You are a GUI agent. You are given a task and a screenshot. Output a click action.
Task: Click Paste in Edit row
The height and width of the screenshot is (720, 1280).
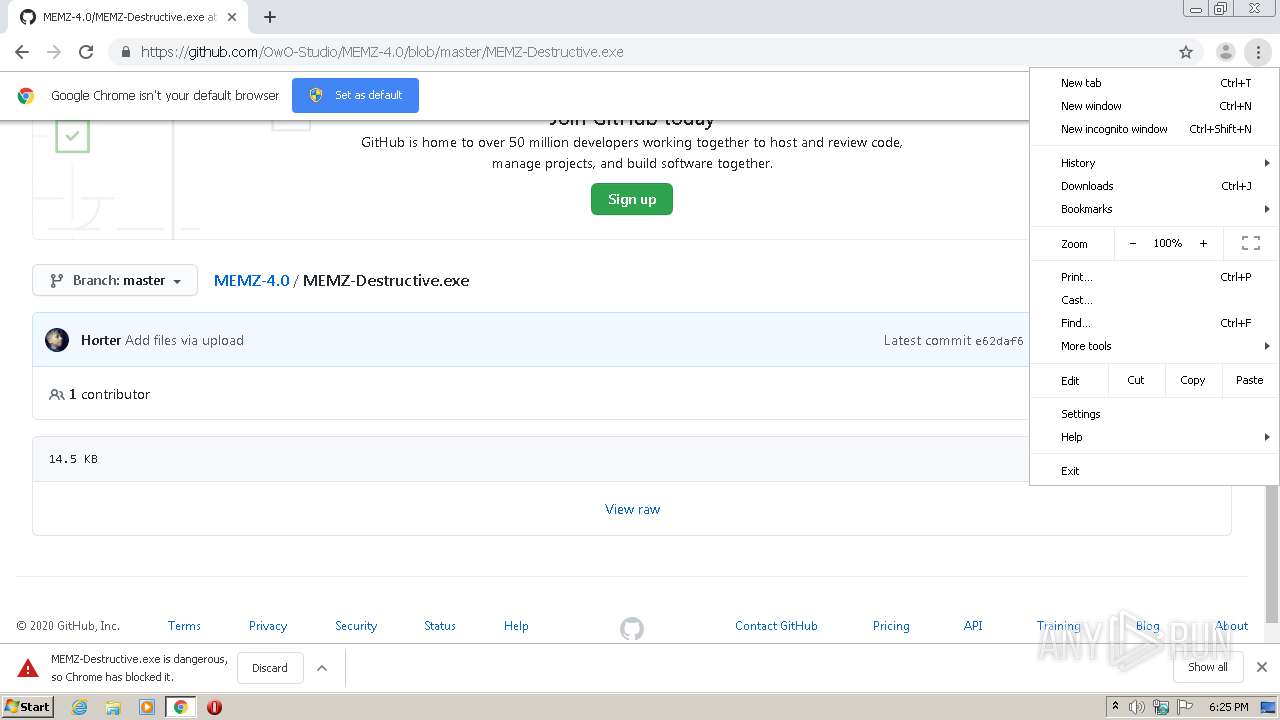(x=1249, y=380)
